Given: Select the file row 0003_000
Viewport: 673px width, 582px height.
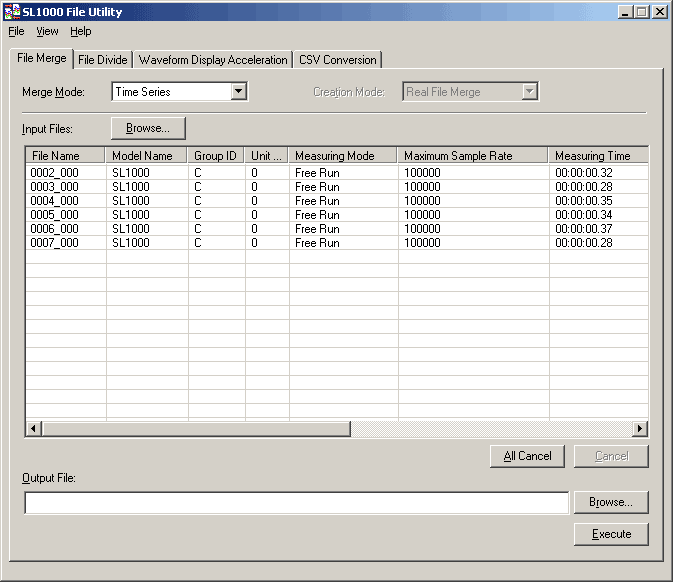Looking at the screenshot, I should point(337,187).
